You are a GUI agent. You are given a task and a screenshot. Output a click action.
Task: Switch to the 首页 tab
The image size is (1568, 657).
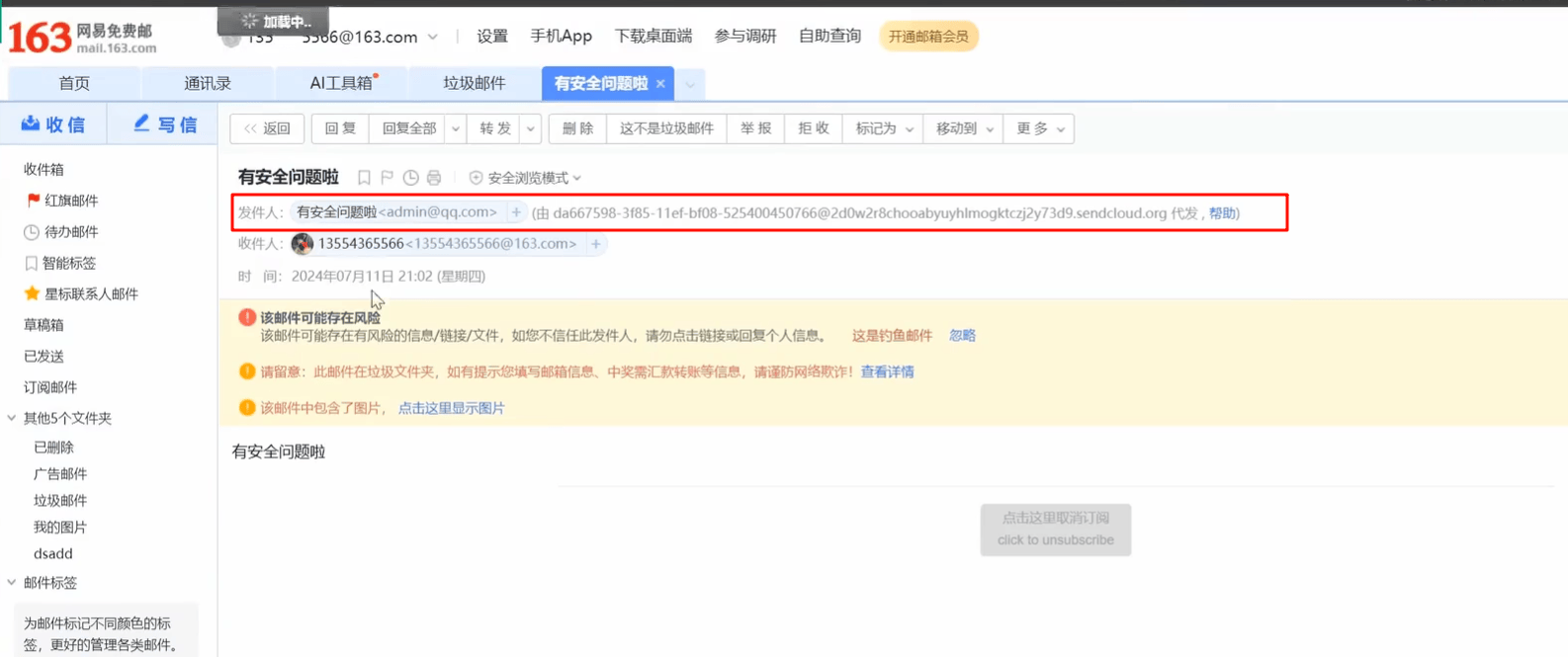click(74, 84)
